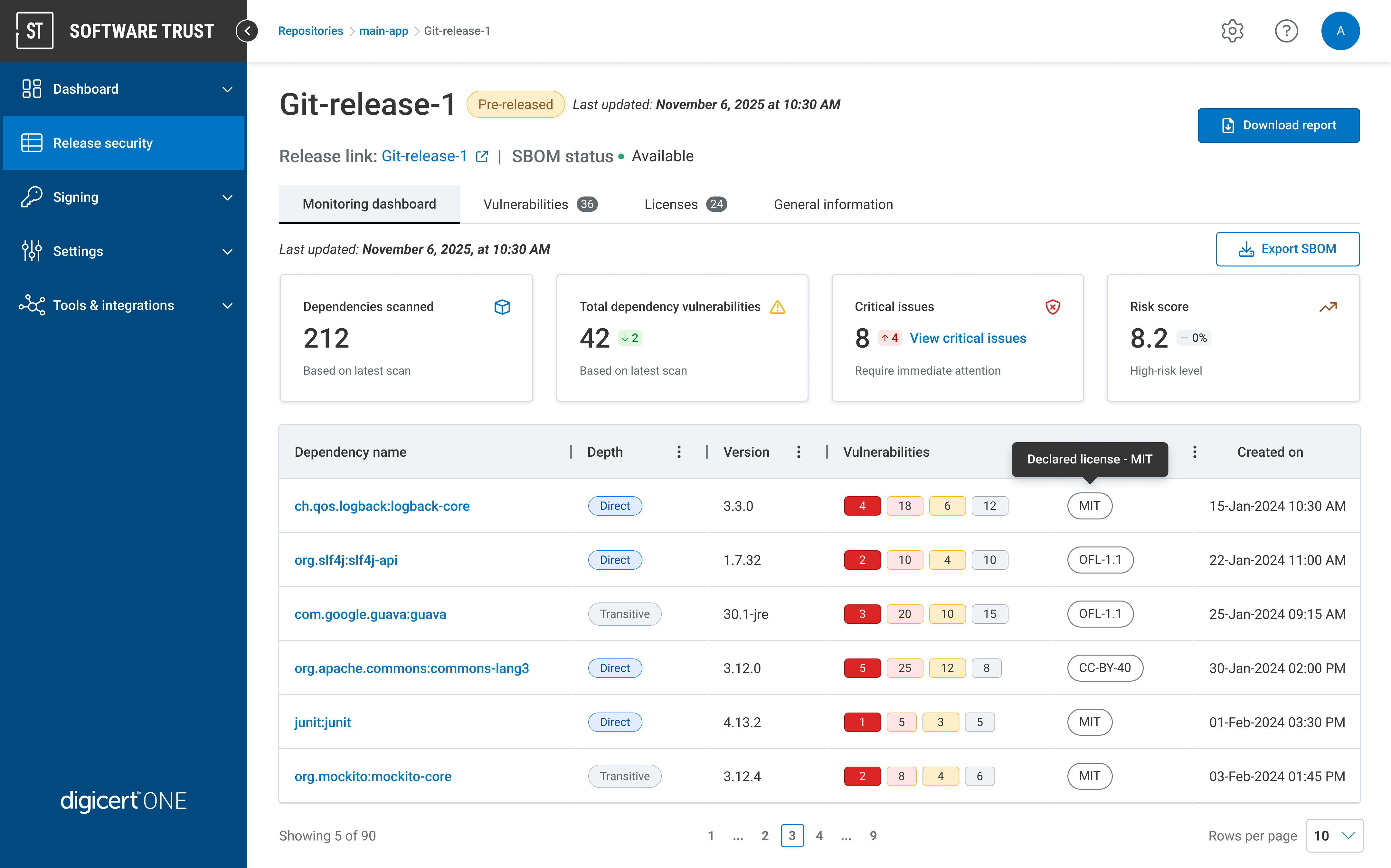Click the Download report button
Viewport: 1391px width, 868px height.
click(1278, 125)
